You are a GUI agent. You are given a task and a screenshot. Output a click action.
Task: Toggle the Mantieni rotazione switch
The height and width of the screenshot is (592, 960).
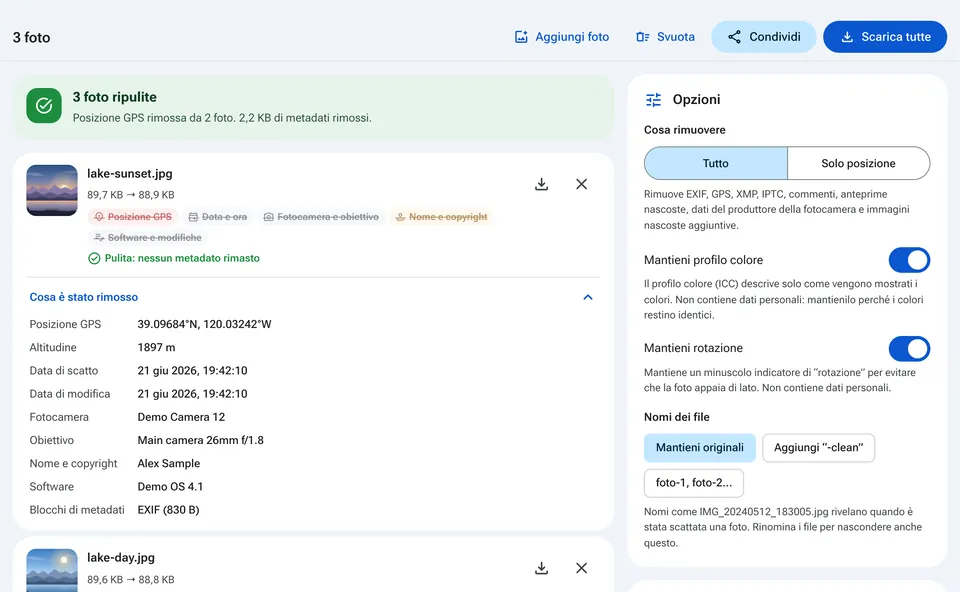[909, 348]
